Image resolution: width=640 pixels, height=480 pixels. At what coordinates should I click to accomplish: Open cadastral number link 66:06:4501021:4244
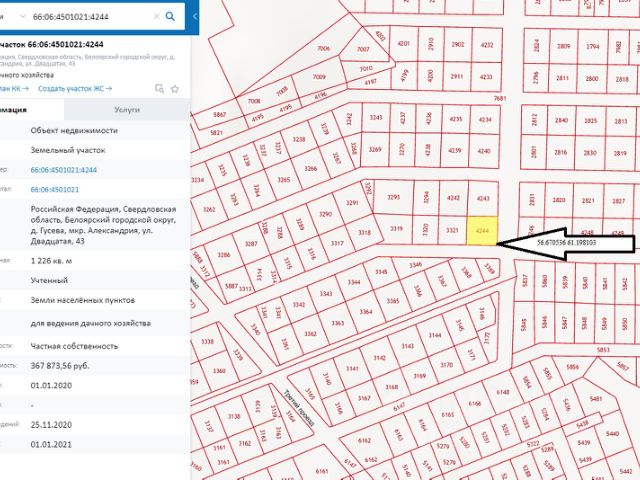click(64, 169)
